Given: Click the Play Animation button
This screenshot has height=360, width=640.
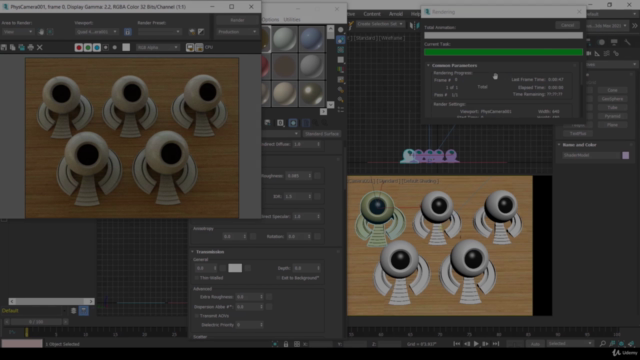Looking at the screenshot, I should (476, 344).
